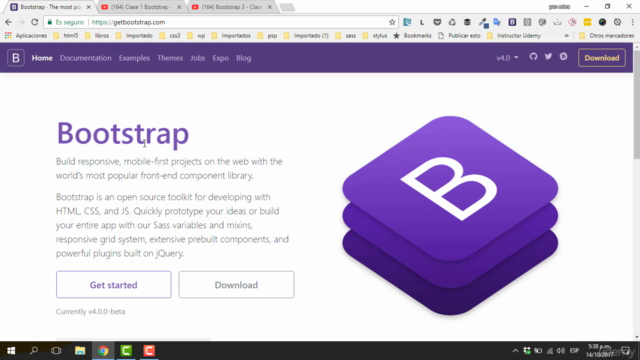The width and height of the screenshot is (640, 360).
Task: Open the Bookmarks starred shortcut
Action: [412, 36]
